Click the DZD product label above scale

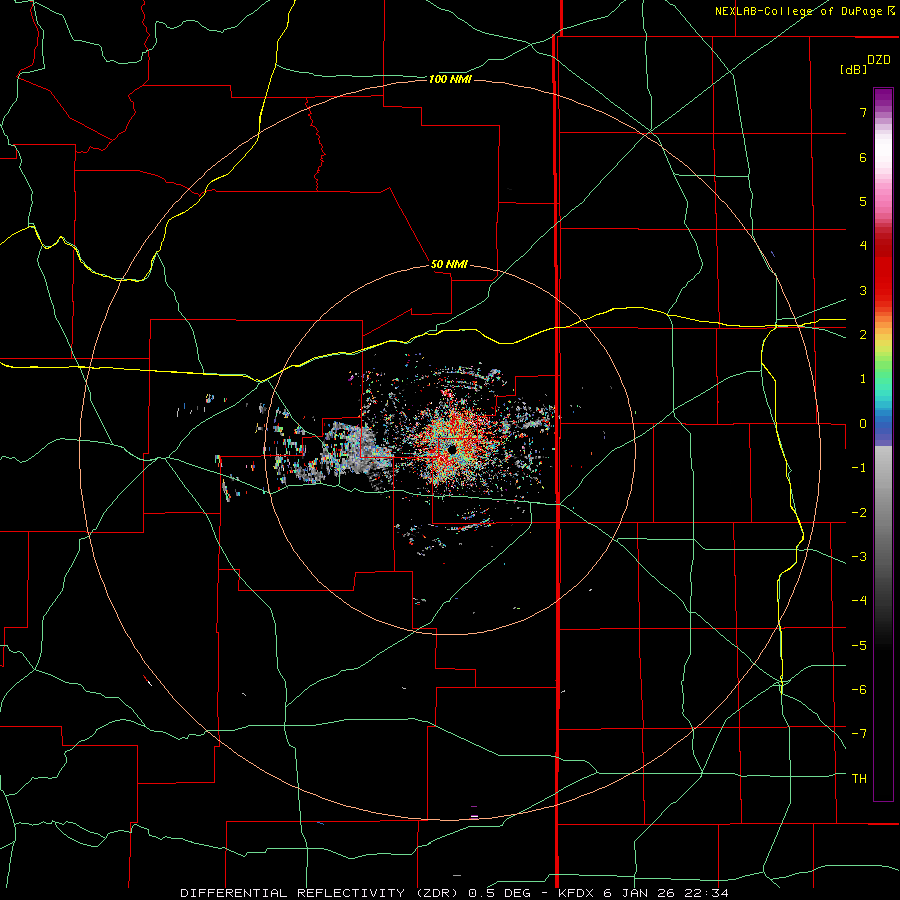[x=879, y=60]
